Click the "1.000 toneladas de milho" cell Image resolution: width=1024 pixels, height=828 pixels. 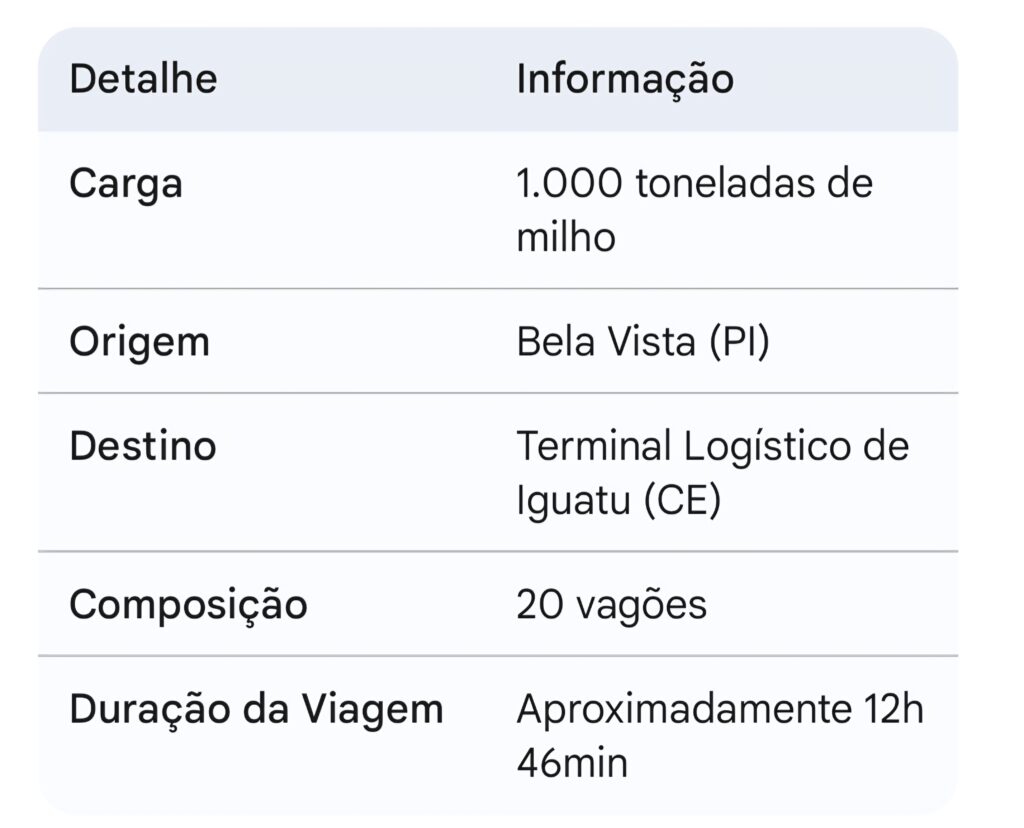click(694, 210)
